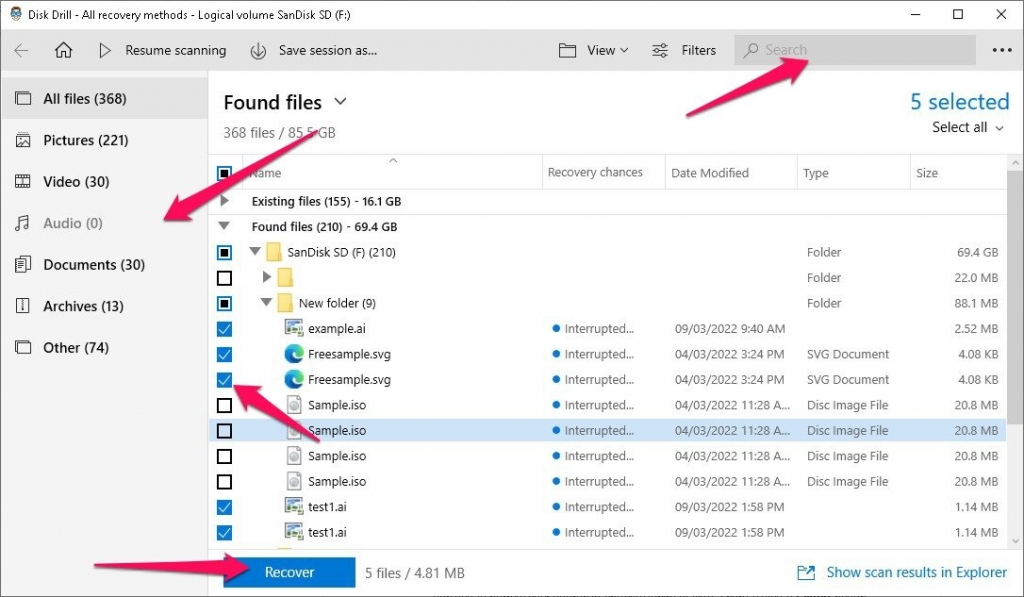This screenshot has width=1024, height=597.
Task: Open the three-dot overflow menu
Action: (1004, 49)
